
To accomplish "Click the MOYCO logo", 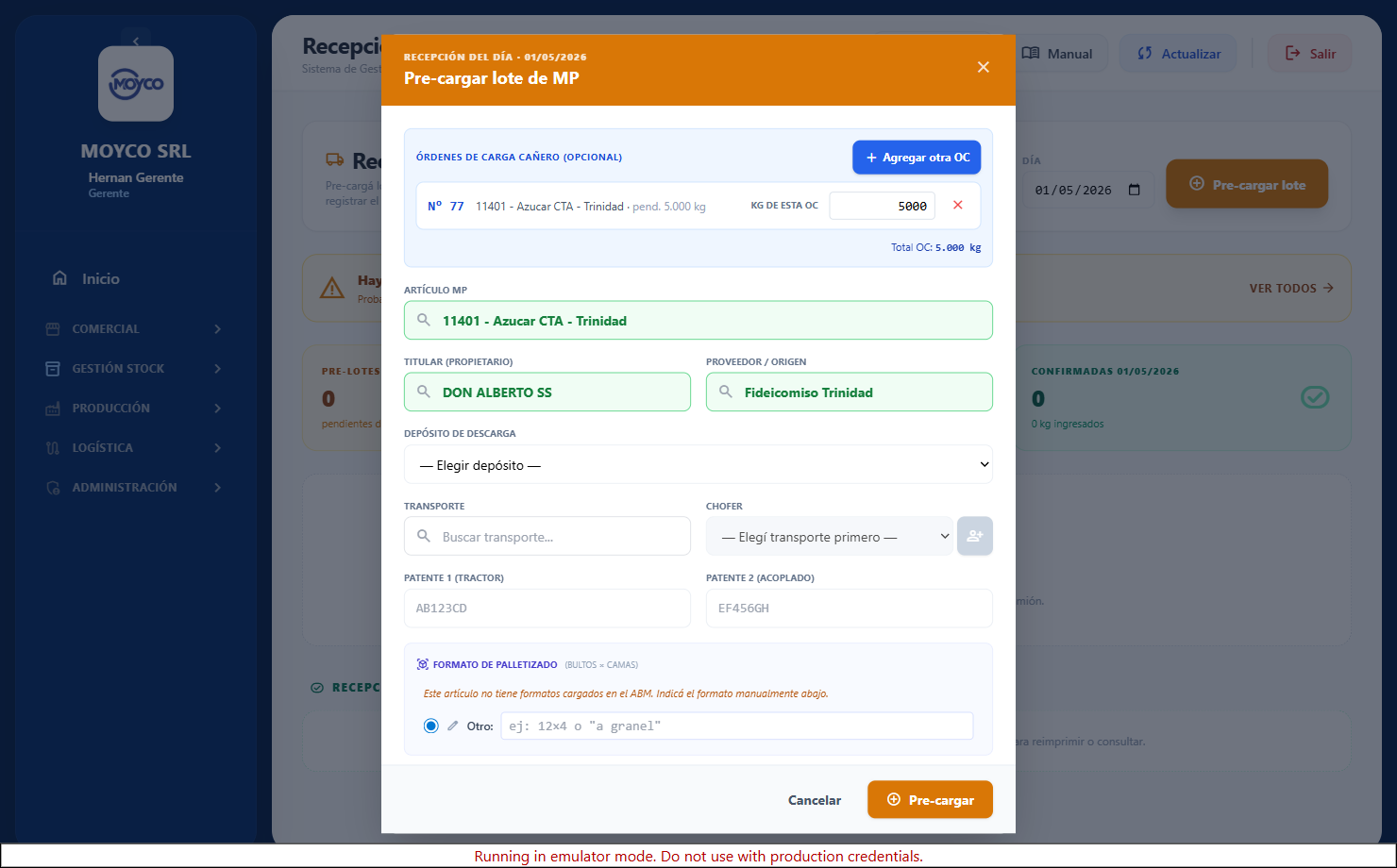I will point(136,84).
